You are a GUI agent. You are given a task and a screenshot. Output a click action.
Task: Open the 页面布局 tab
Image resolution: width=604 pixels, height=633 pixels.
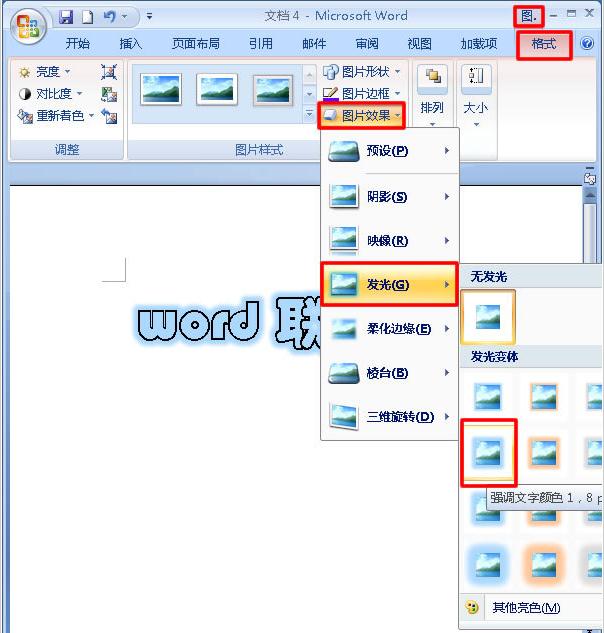(196, 43)
